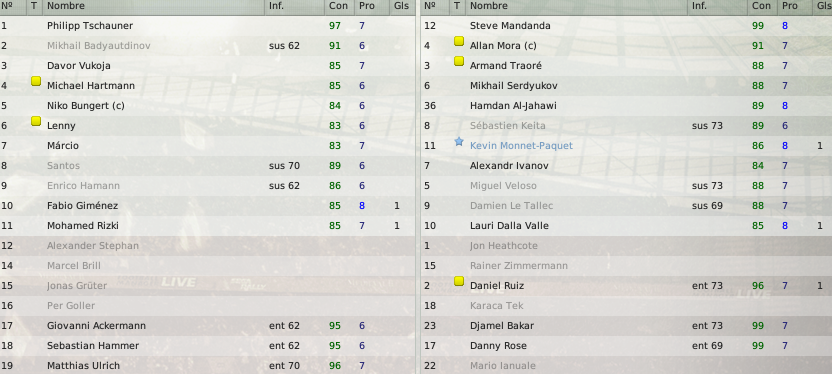This screenshot has height=374, width=832.
Task: Click the left table Gls column header
Action: [402, 6]
